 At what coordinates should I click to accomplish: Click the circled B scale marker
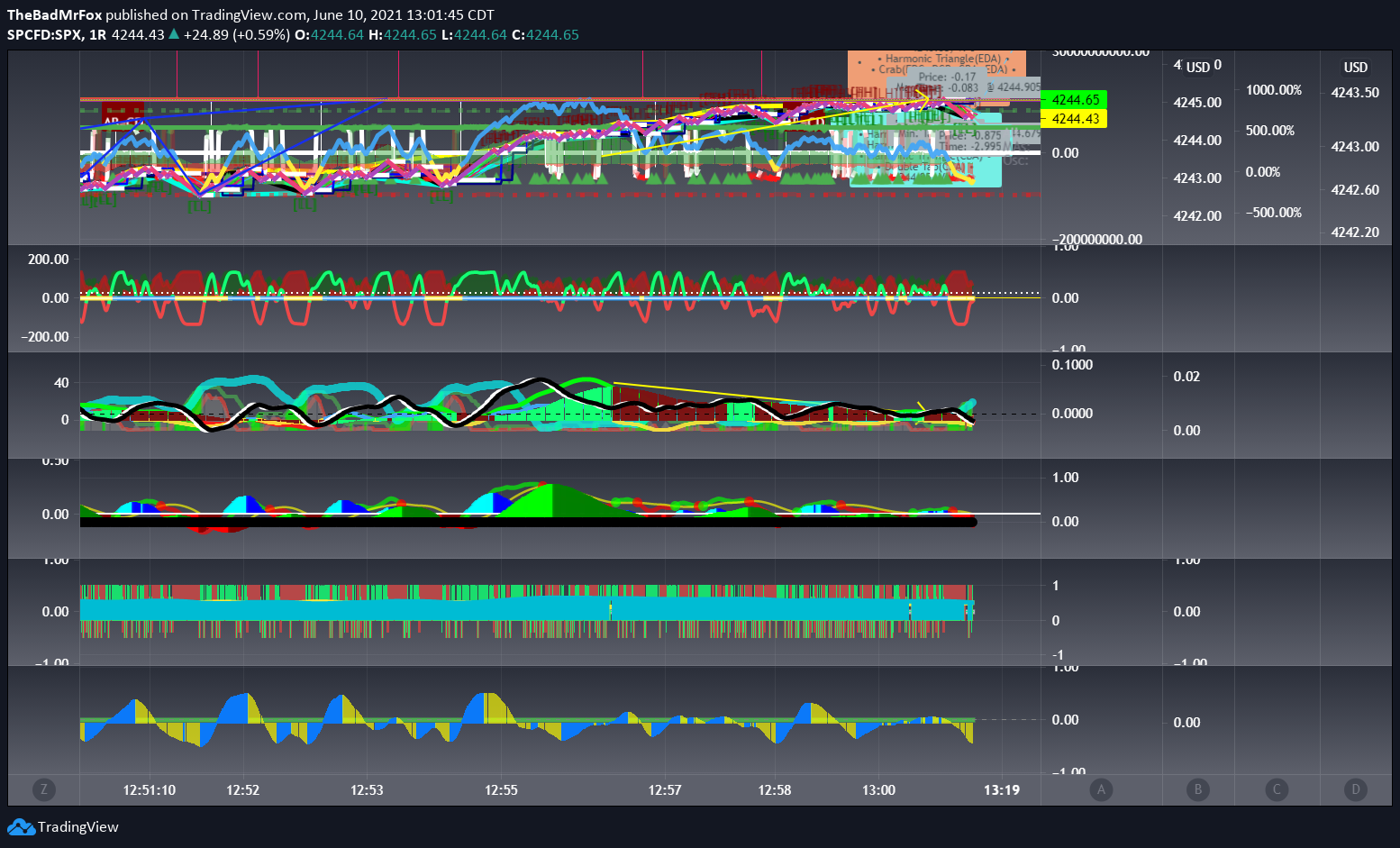tap(1197, 790)
